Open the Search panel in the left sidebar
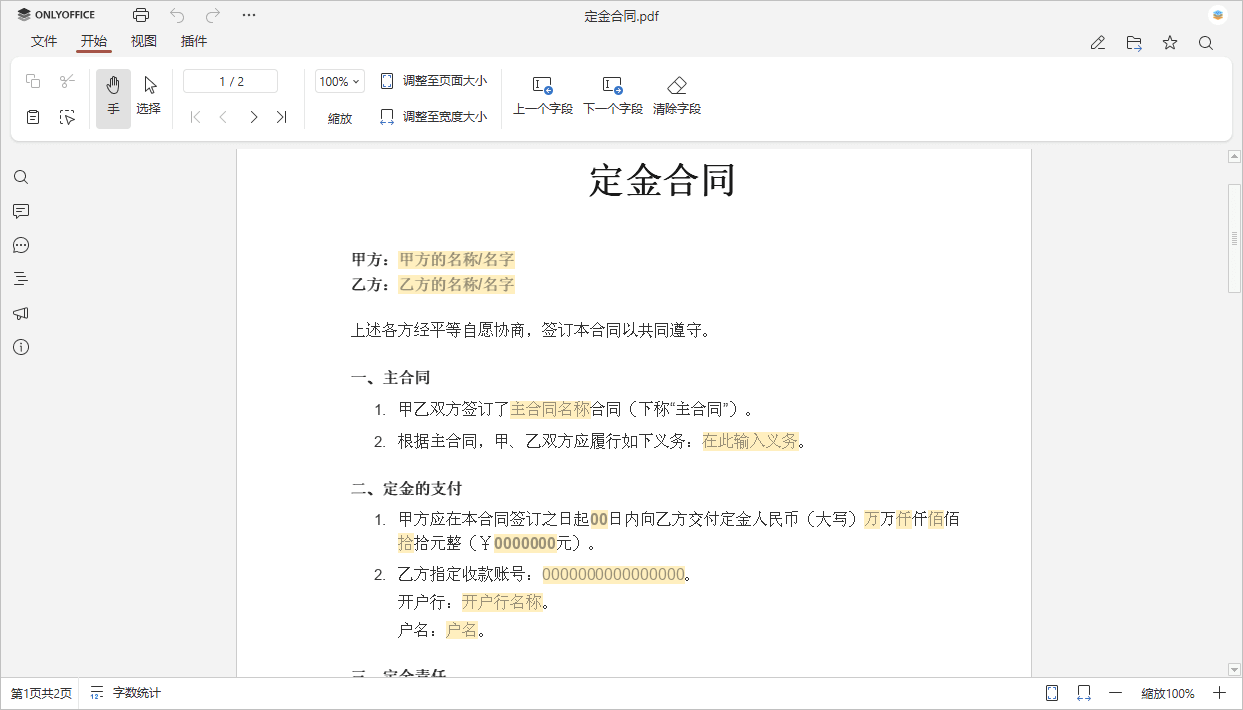Image resolution: width=1243 pixels, height=710 pixels. 20,177
